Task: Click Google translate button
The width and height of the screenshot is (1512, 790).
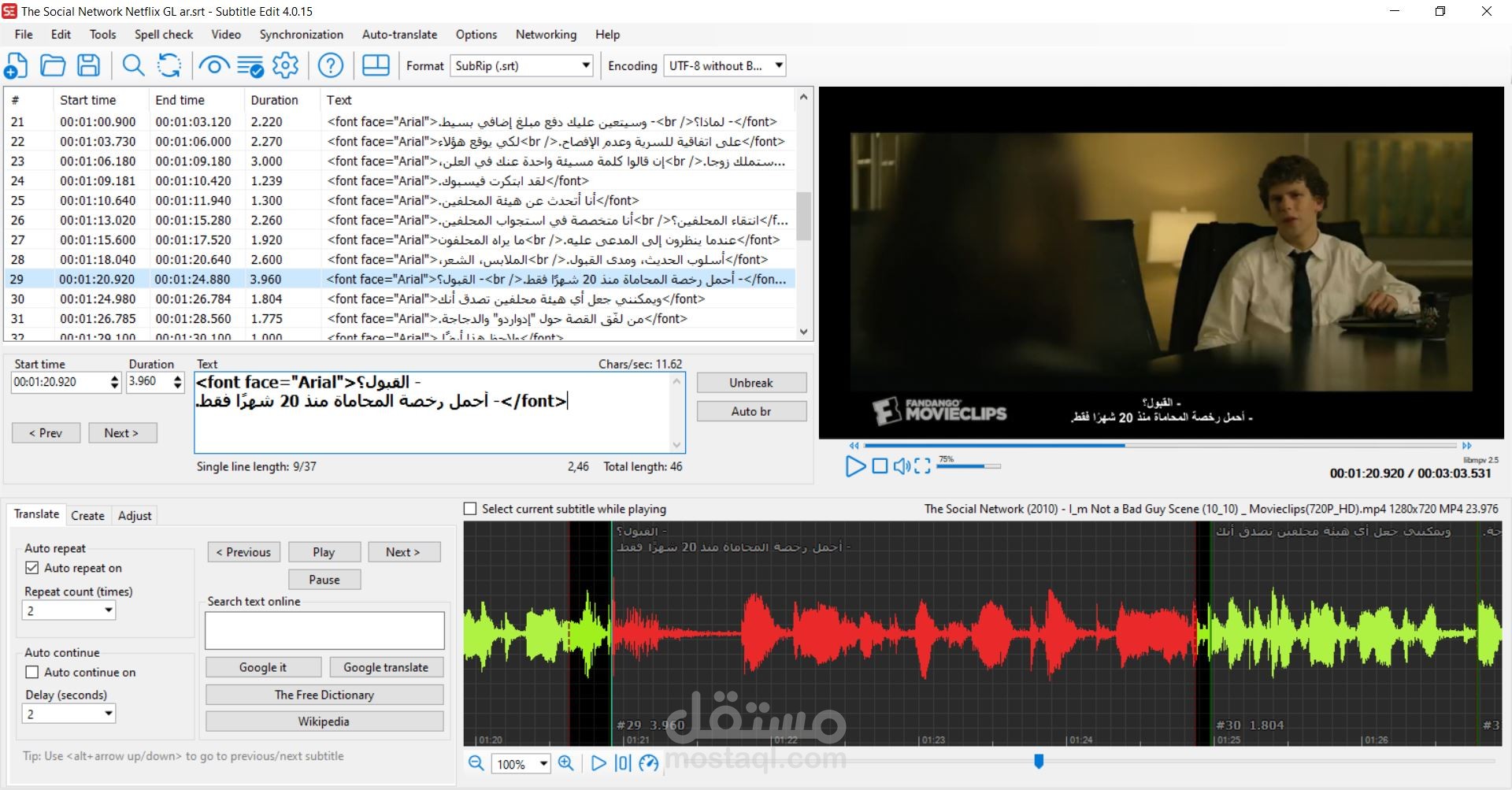Action: click(386, 667)
